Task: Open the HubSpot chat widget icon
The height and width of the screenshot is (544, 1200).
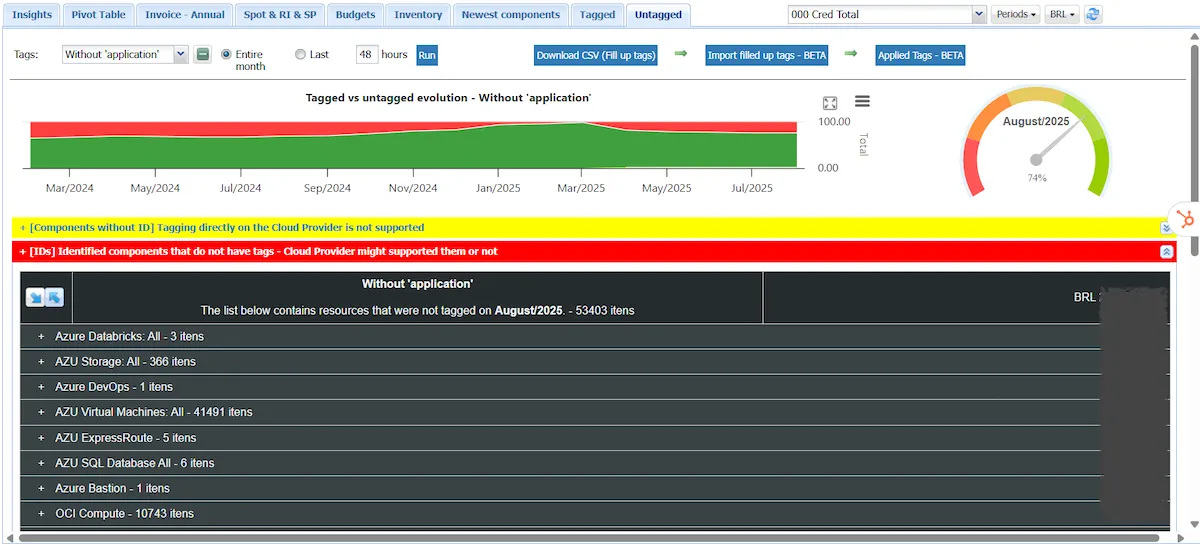Action: coord(1185,219)
